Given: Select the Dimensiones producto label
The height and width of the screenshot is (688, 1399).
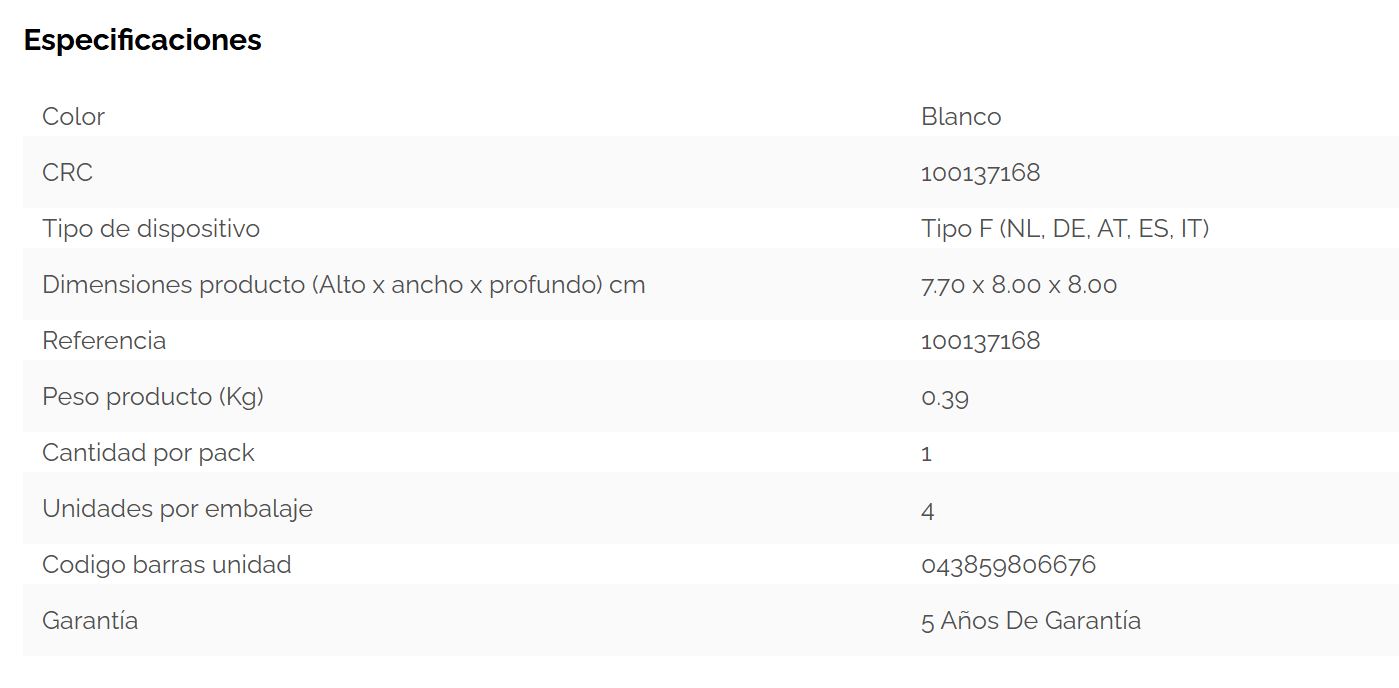Looking at the screenshot, I should coord(344,285).
